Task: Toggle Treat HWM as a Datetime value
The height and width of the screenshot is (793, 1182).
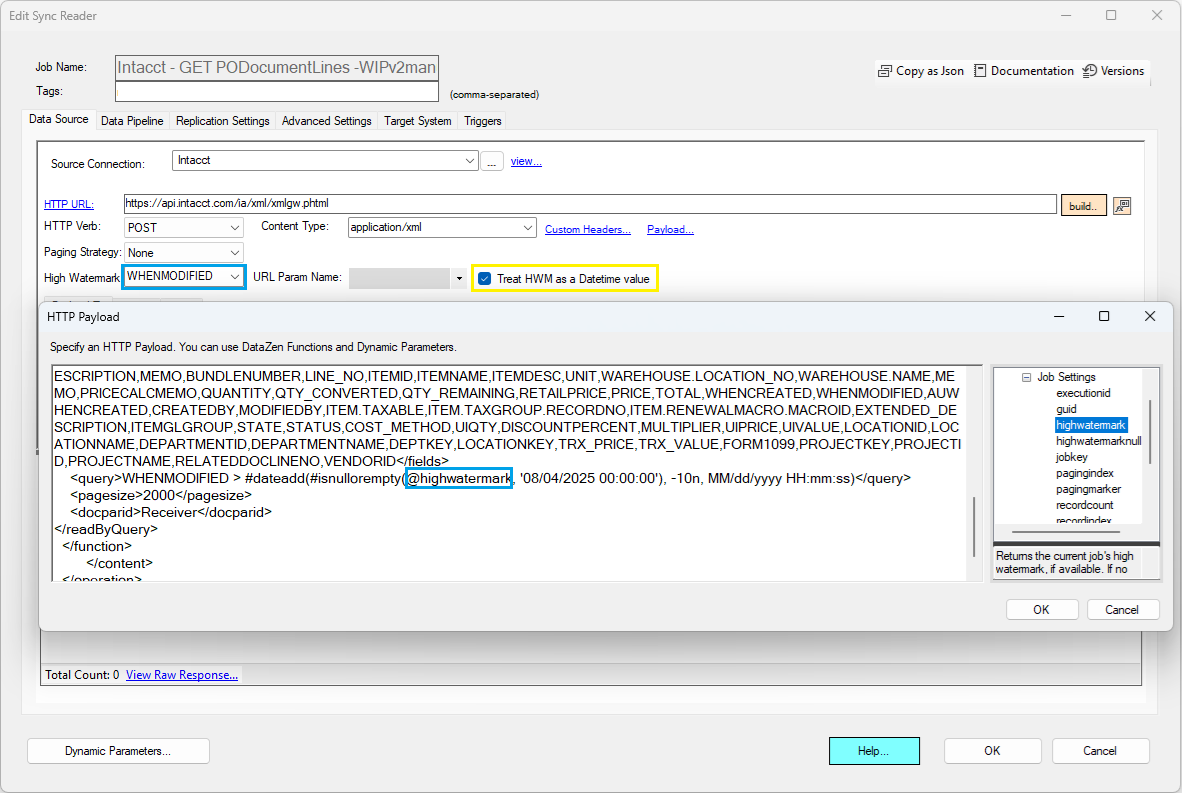Action: (x=485, y=279)
